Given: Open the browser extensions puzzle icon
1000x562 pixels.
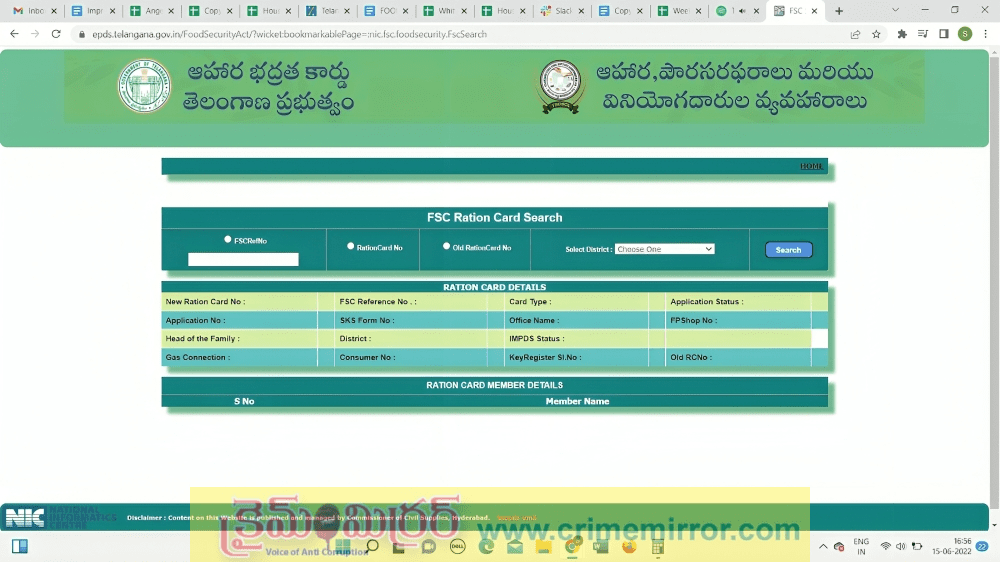Looking at the screenshot, I should (x=902, y=33).
